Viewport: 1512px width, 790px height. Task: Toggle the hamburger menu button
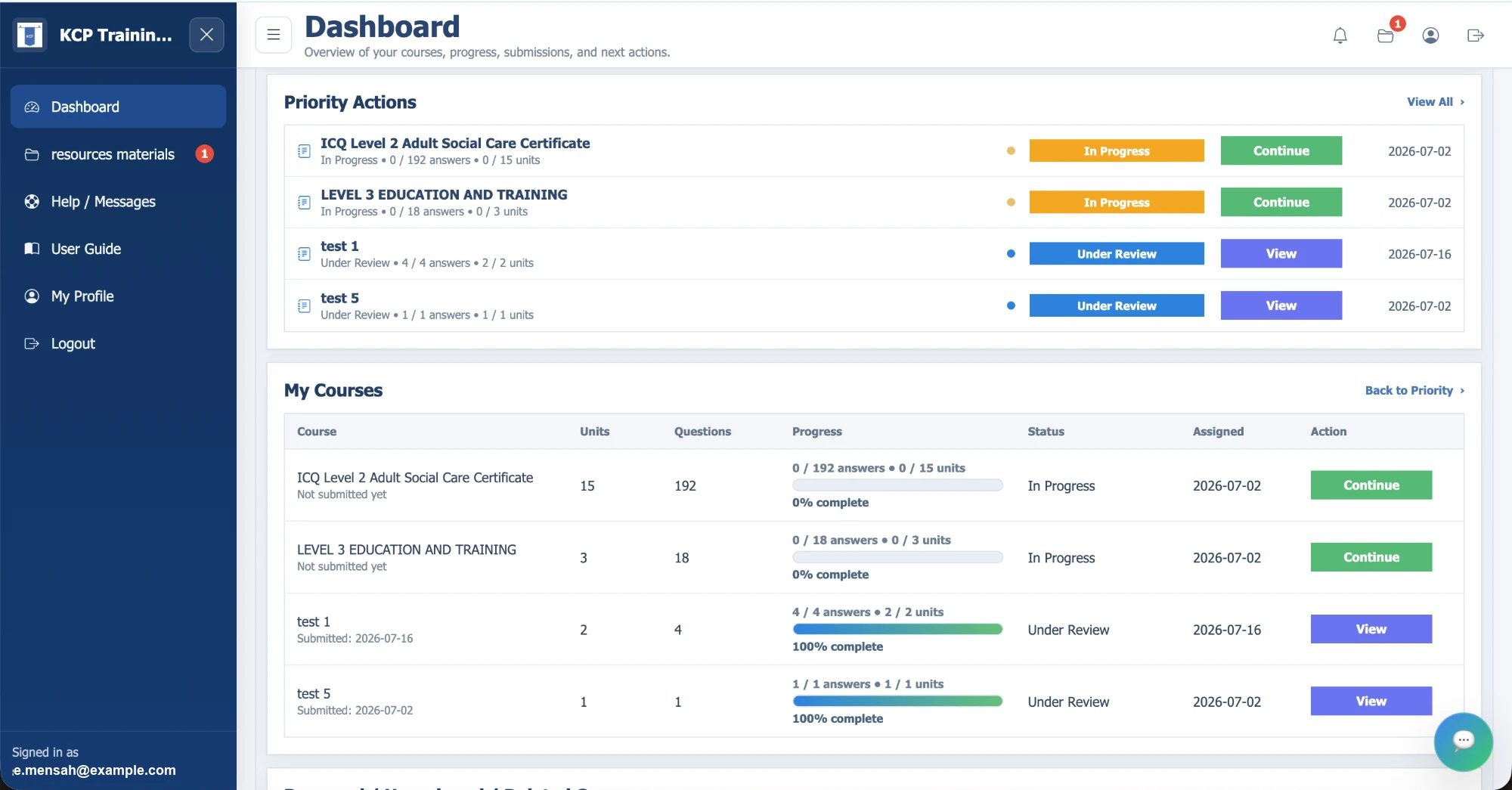click(274, 35)
